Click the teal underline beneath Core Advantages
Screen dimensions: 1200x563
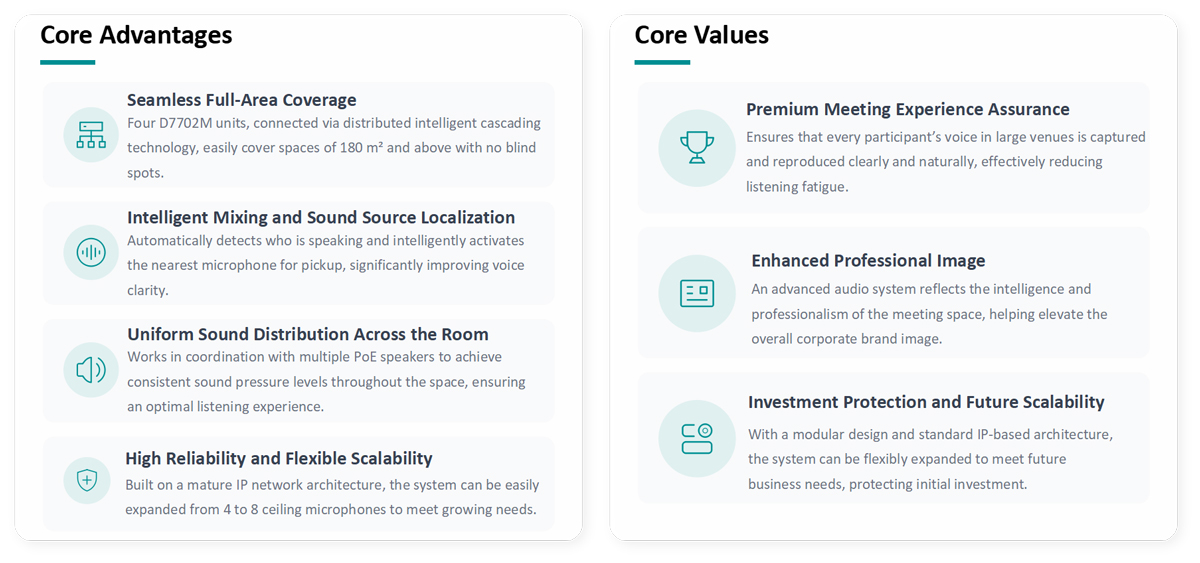(67, 62)
